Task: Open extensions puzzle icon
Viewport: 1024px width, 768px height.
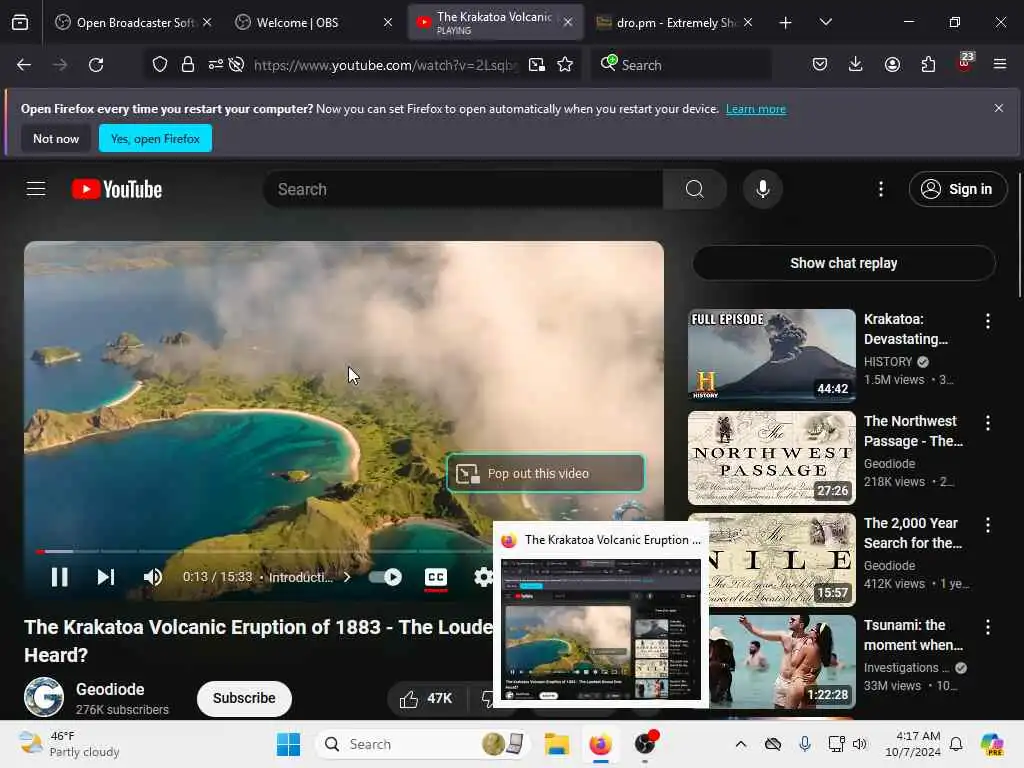Action: [928, 64]
